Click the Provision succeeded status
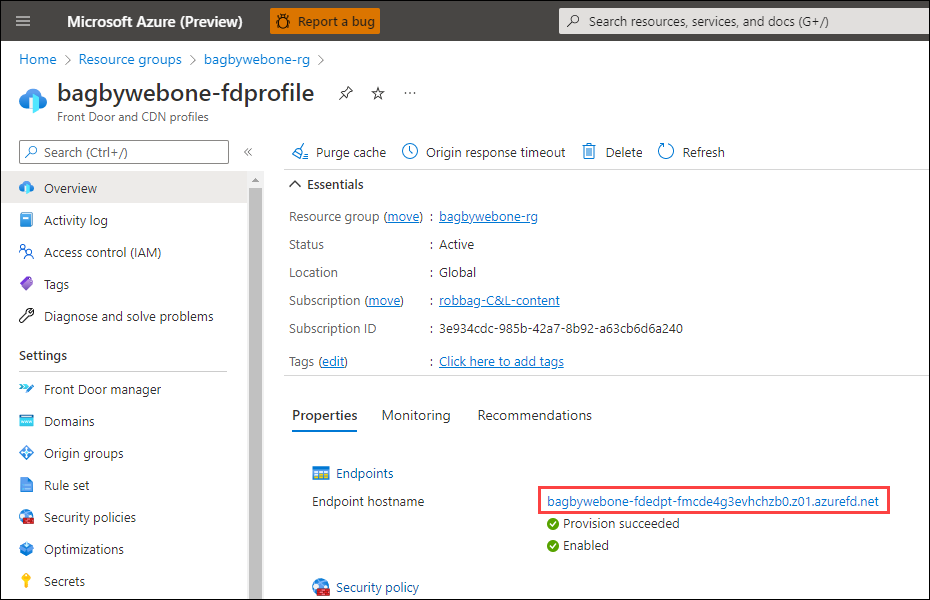This screenshot has height=600, width=930. (x=613, y=524)
